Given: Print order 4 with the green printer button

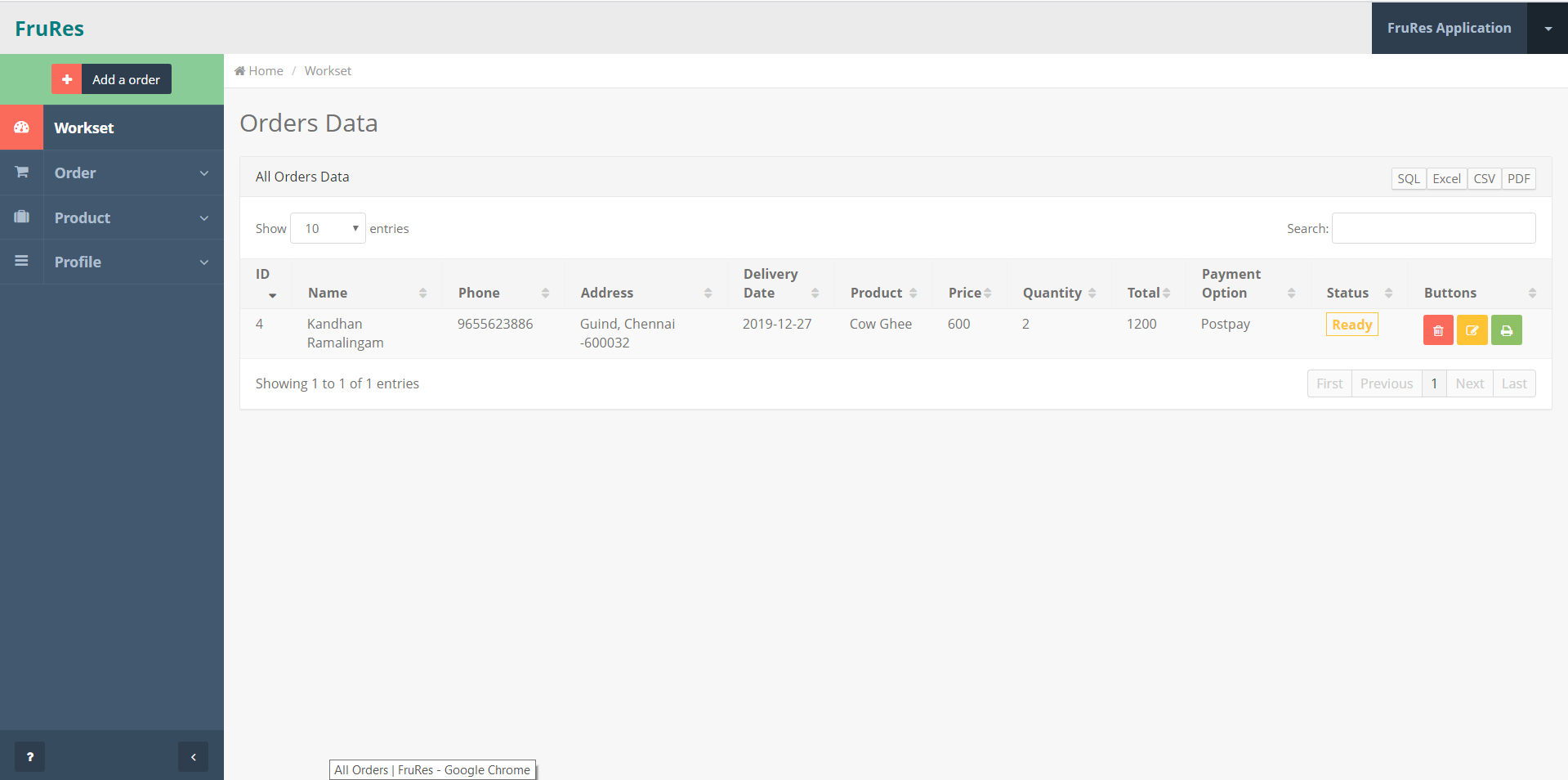Looking at the screenshot, I should (x=1506, y=330).
